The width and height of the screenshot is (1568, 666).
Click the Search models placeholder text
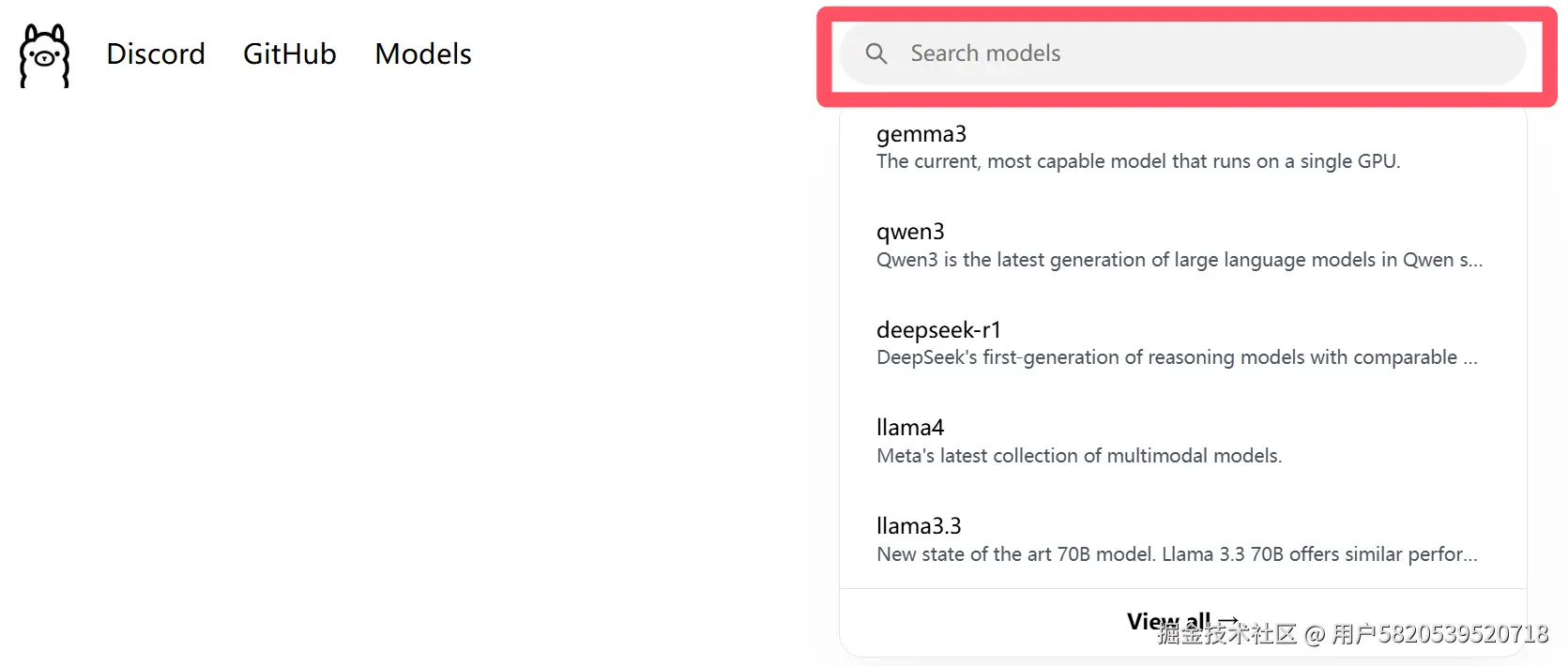985,53
